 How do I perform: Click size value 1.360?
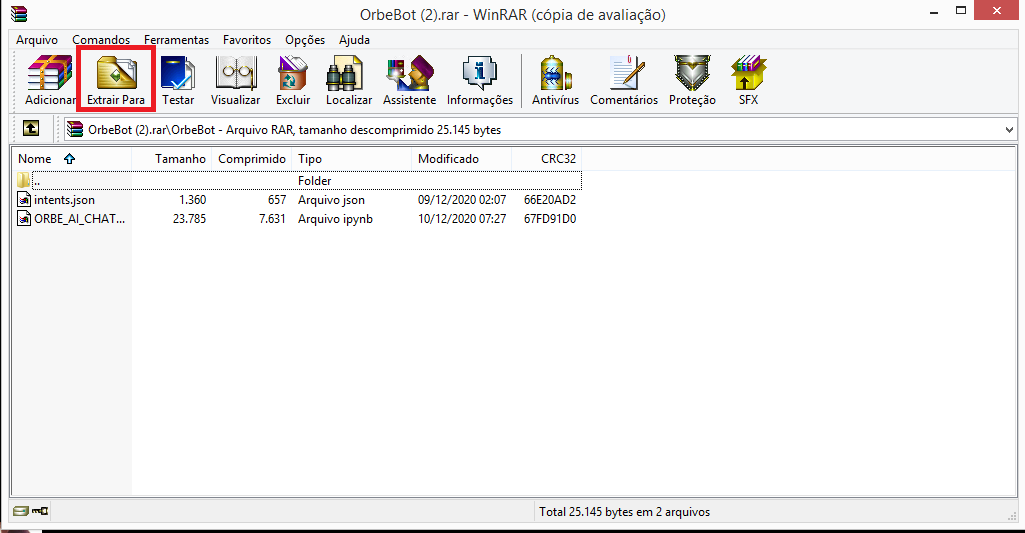pos(192,200)
